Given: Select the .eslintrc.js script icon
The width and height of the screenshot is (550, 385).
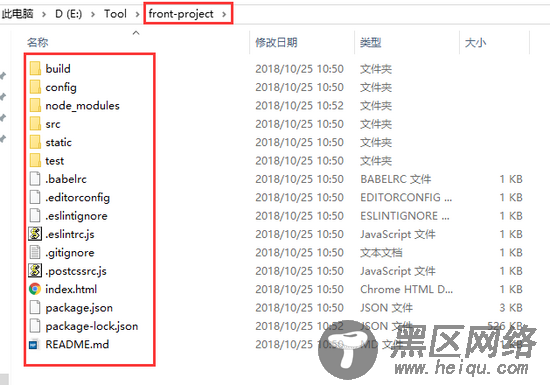Looking at the screenshot, I should tap(35, 234).
